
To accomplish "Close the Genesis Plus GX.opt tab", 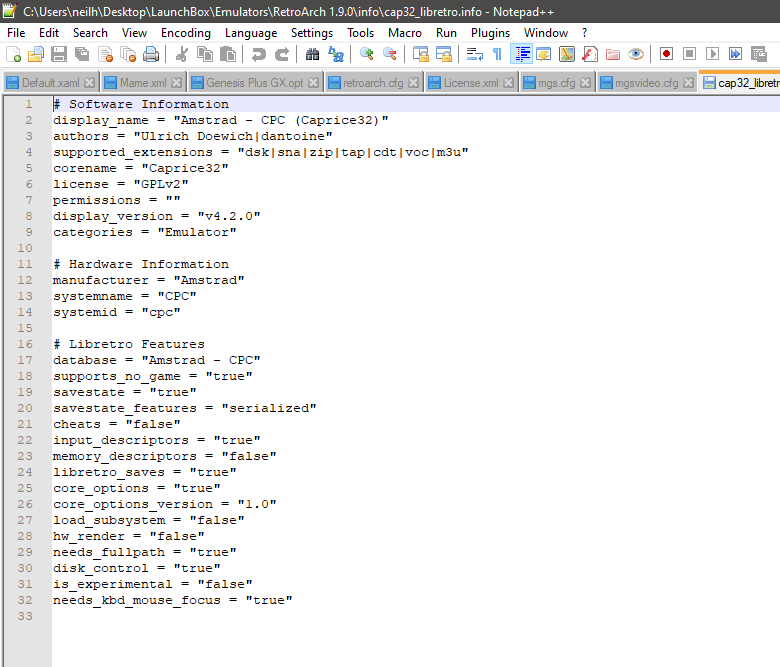I will coord(313,83).
